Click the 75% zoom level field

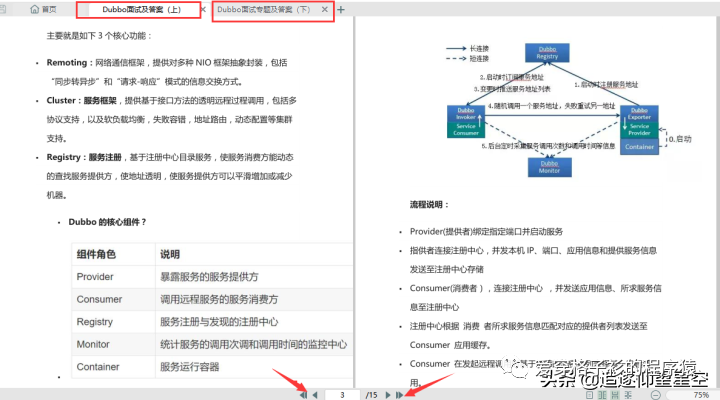(x=701, y=395)
